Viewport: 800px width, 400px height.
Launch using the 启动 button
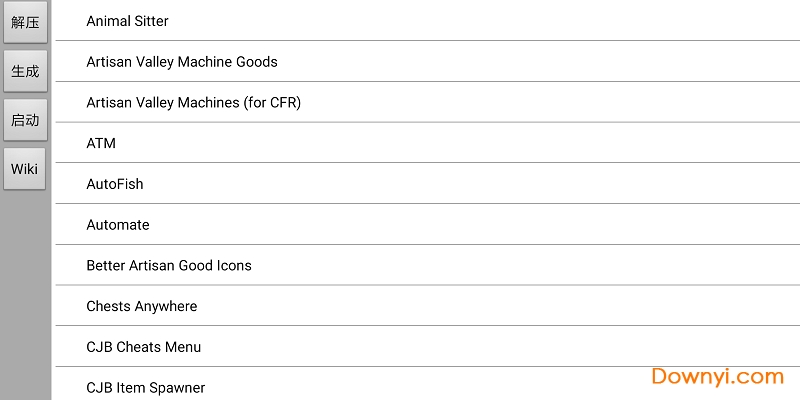(x=25, y=120)
